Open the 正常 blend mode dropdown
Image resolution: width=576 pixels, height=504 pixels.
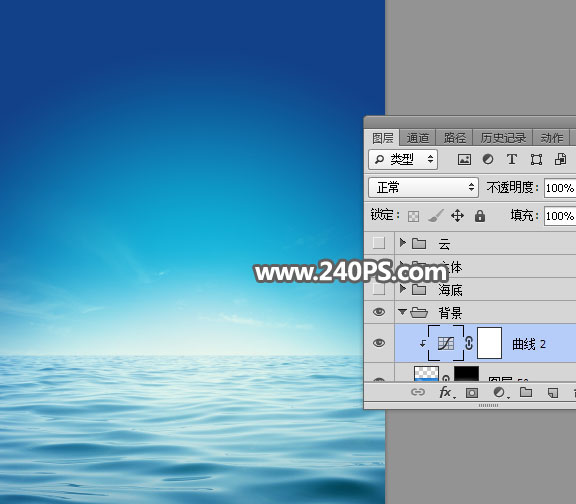423,187
